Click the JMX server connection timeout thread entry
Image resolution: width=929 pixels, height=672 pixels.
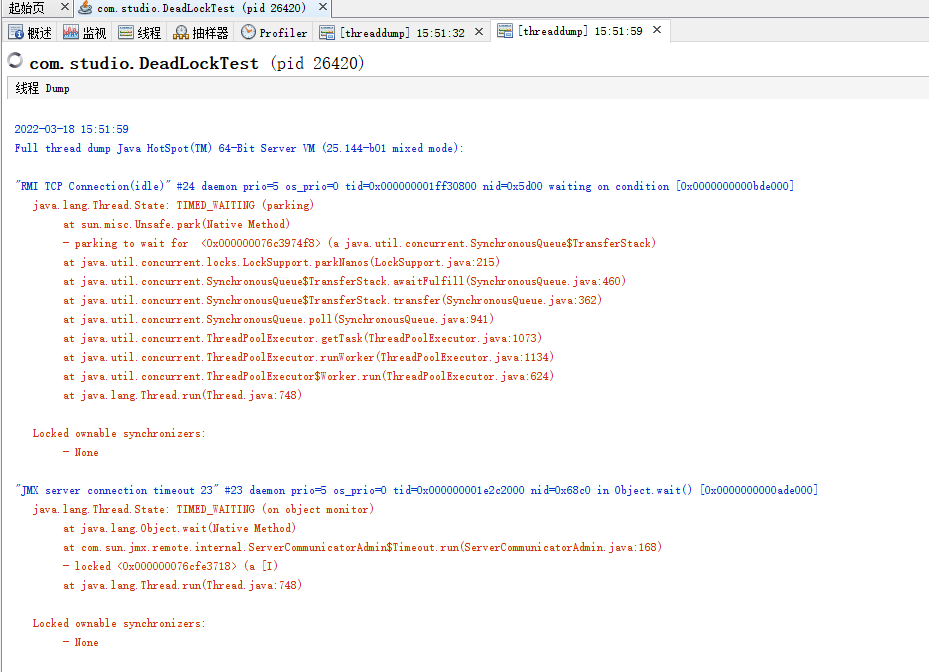point(200,490)
